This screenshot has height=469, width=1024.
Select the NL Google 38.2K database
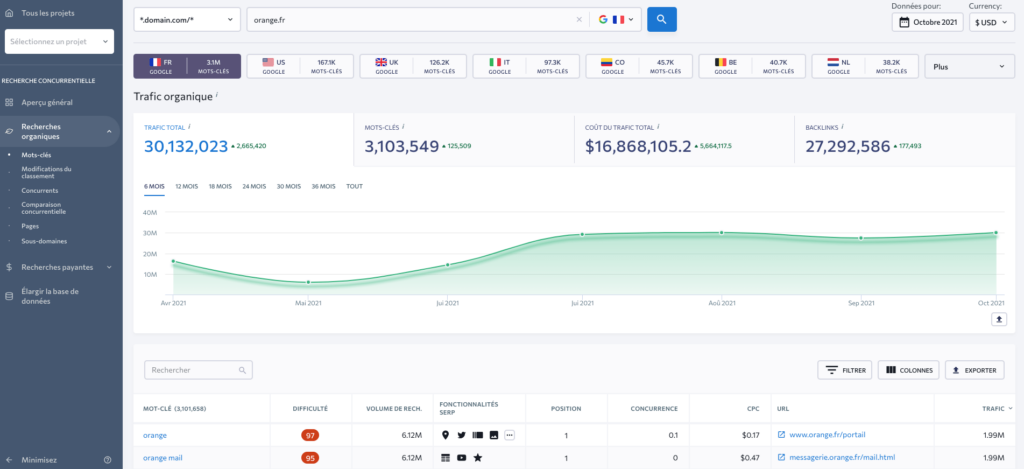point(865,66)
